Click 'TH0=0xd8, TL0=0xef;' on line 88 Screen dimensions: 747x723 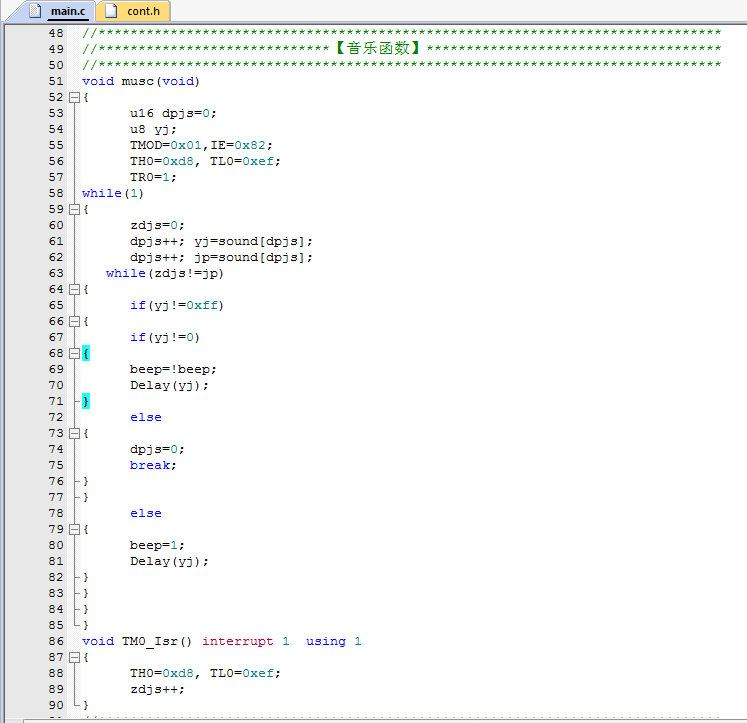205,673
